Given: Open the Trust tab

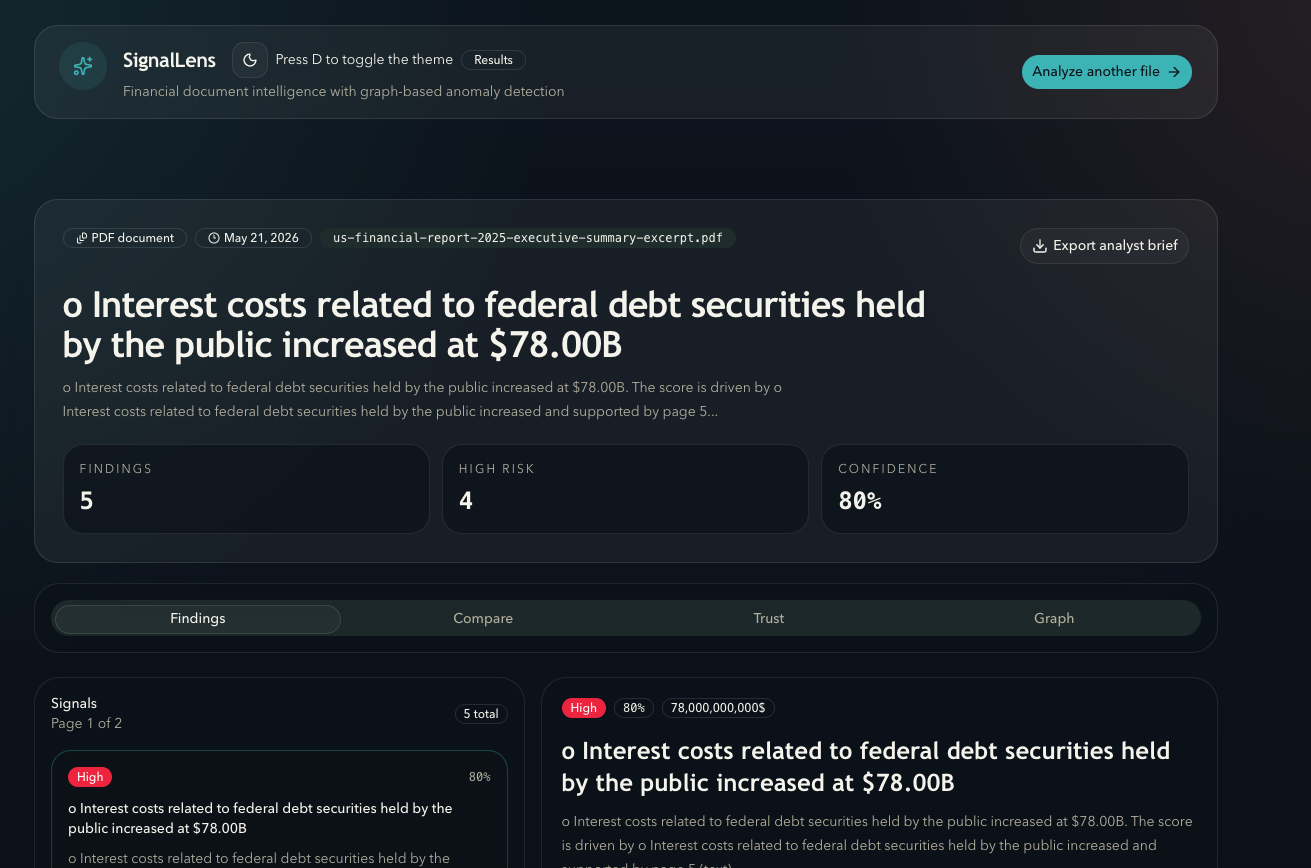Looking at the screenshot, I should point(769,619).
